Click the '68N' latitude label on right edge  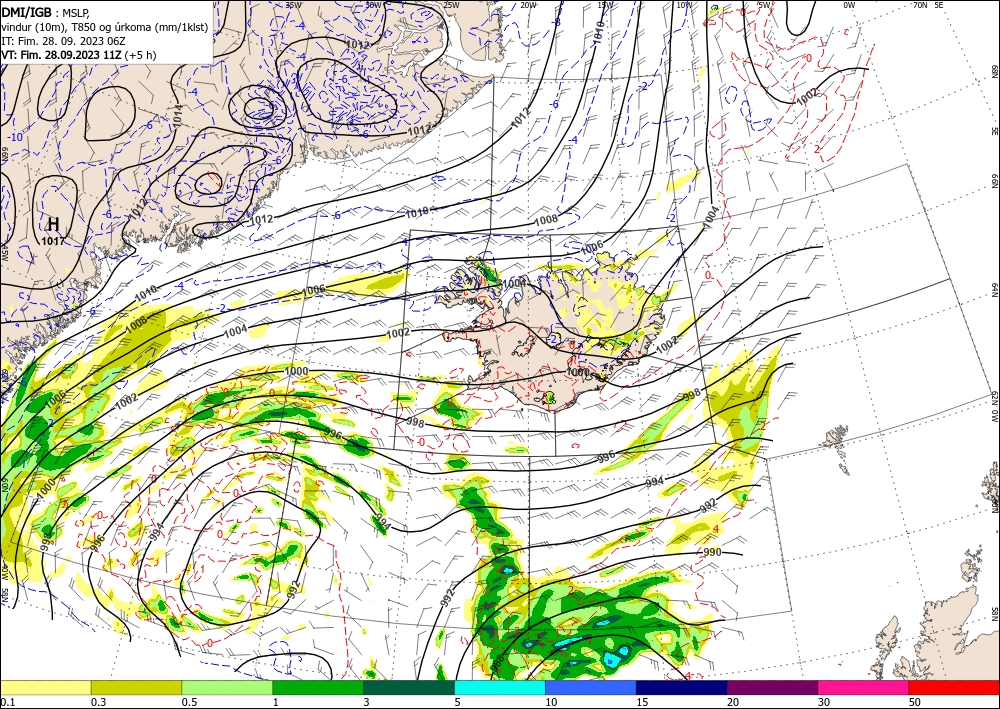coord(995,71)
